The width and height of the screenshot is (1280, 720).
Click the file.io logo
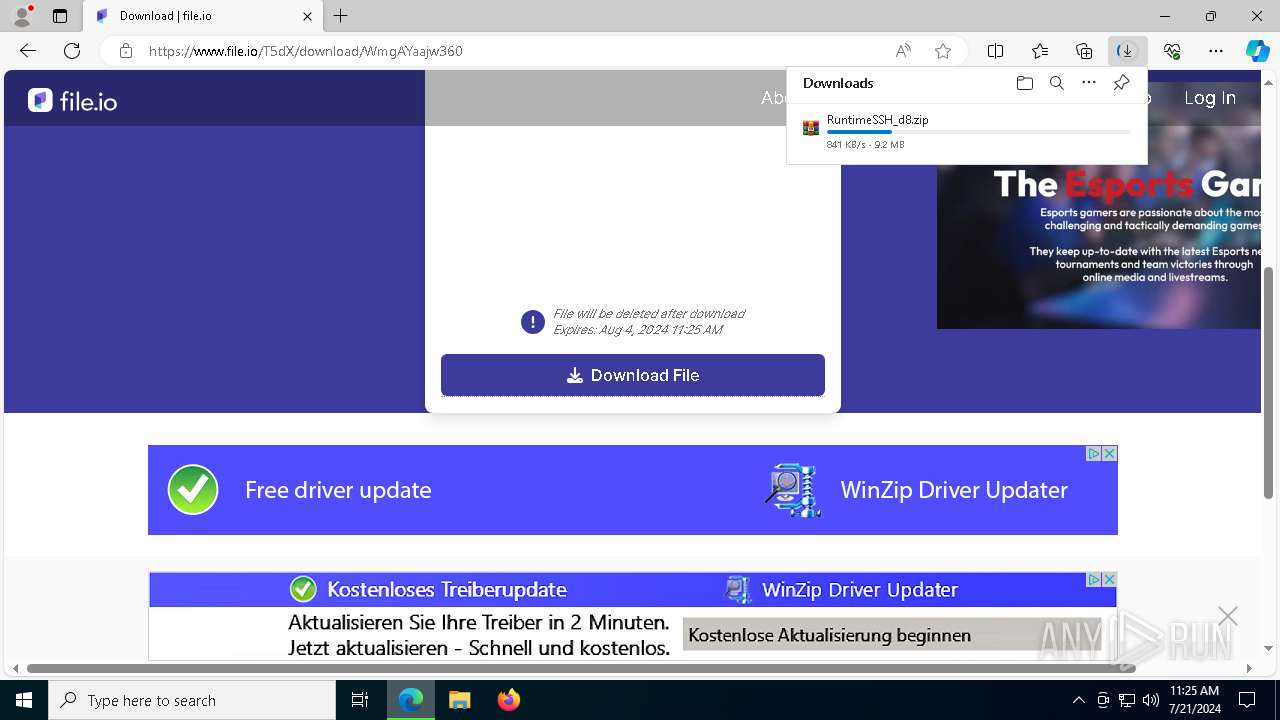pos(72,100)
